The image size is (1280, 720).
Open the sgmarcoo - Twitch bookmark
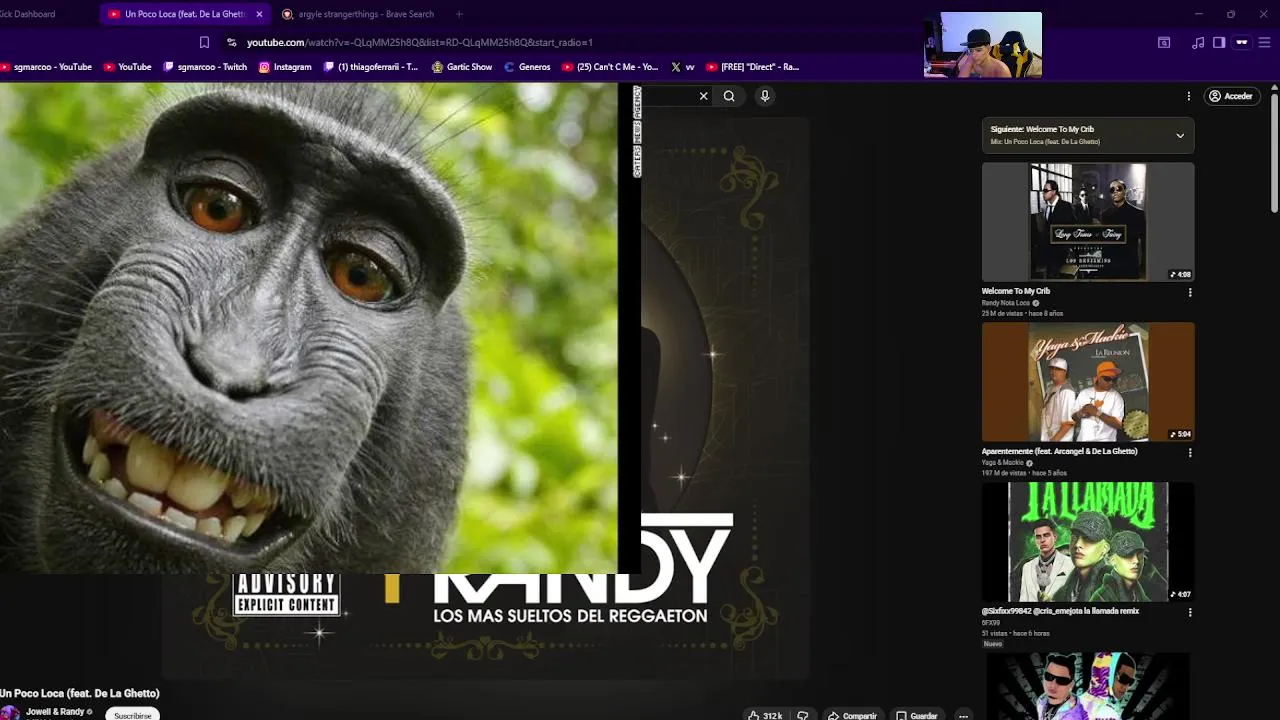tap(204, 67)
